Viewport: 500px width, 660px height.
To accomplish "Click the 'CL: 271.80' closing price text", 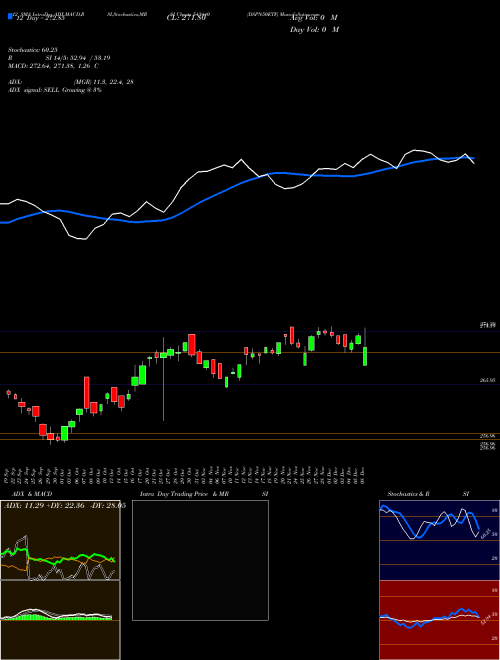I will click(x=186, y=18).
